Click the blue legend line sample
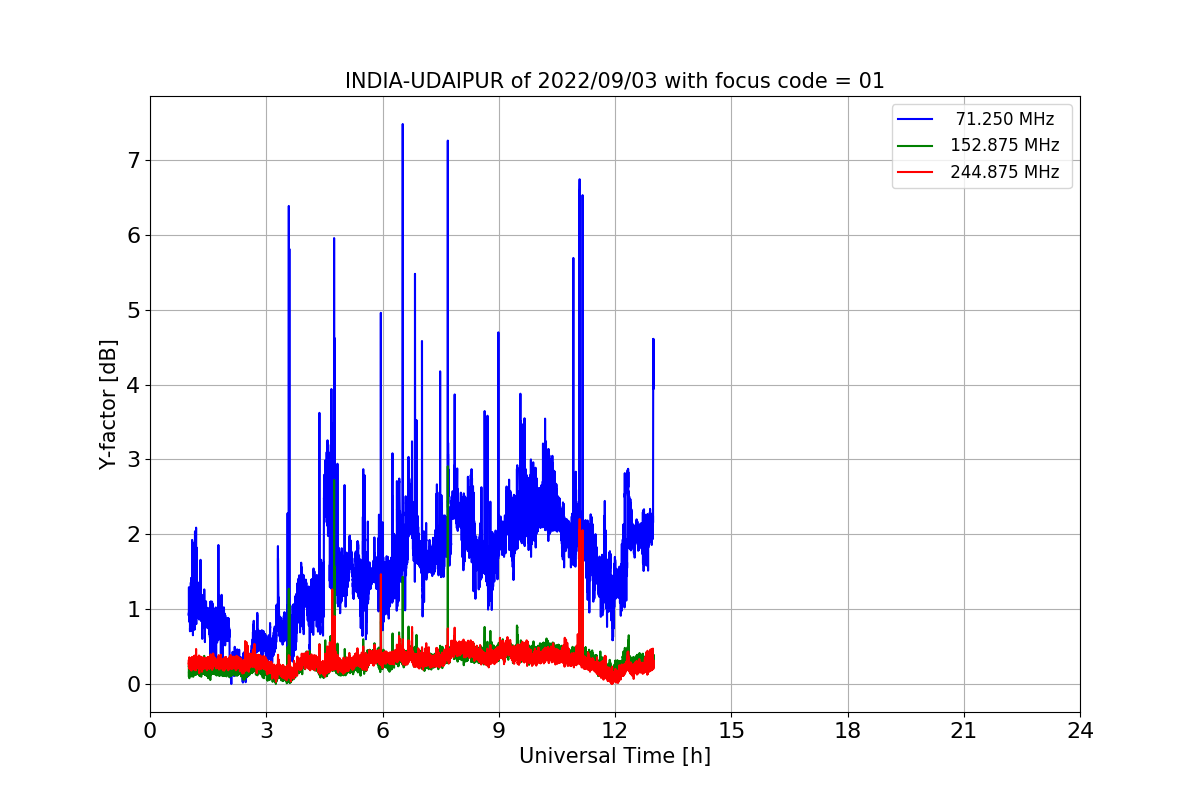Image resolution: width=1200 pixels, height=800 pixels. [x=915, y=119]
